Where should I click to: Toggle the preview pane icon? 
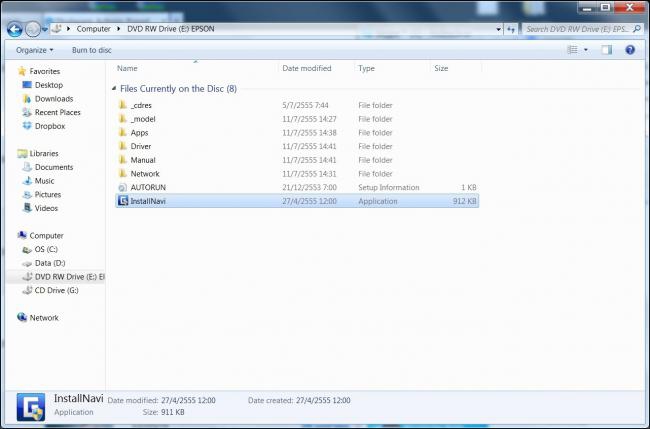pos(606,50)
